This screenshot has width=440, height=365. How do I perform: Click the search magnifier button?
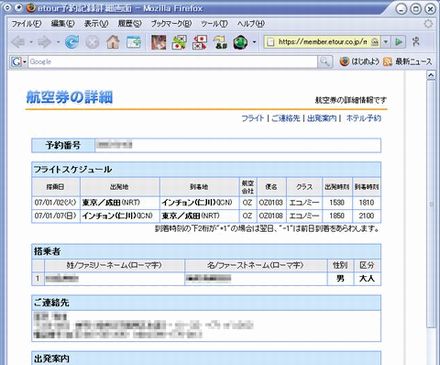click(325, 62)
